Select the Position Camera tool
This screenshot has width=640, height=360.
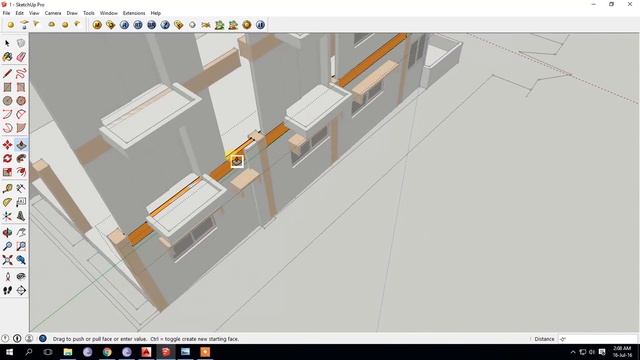tap(7, 277)
